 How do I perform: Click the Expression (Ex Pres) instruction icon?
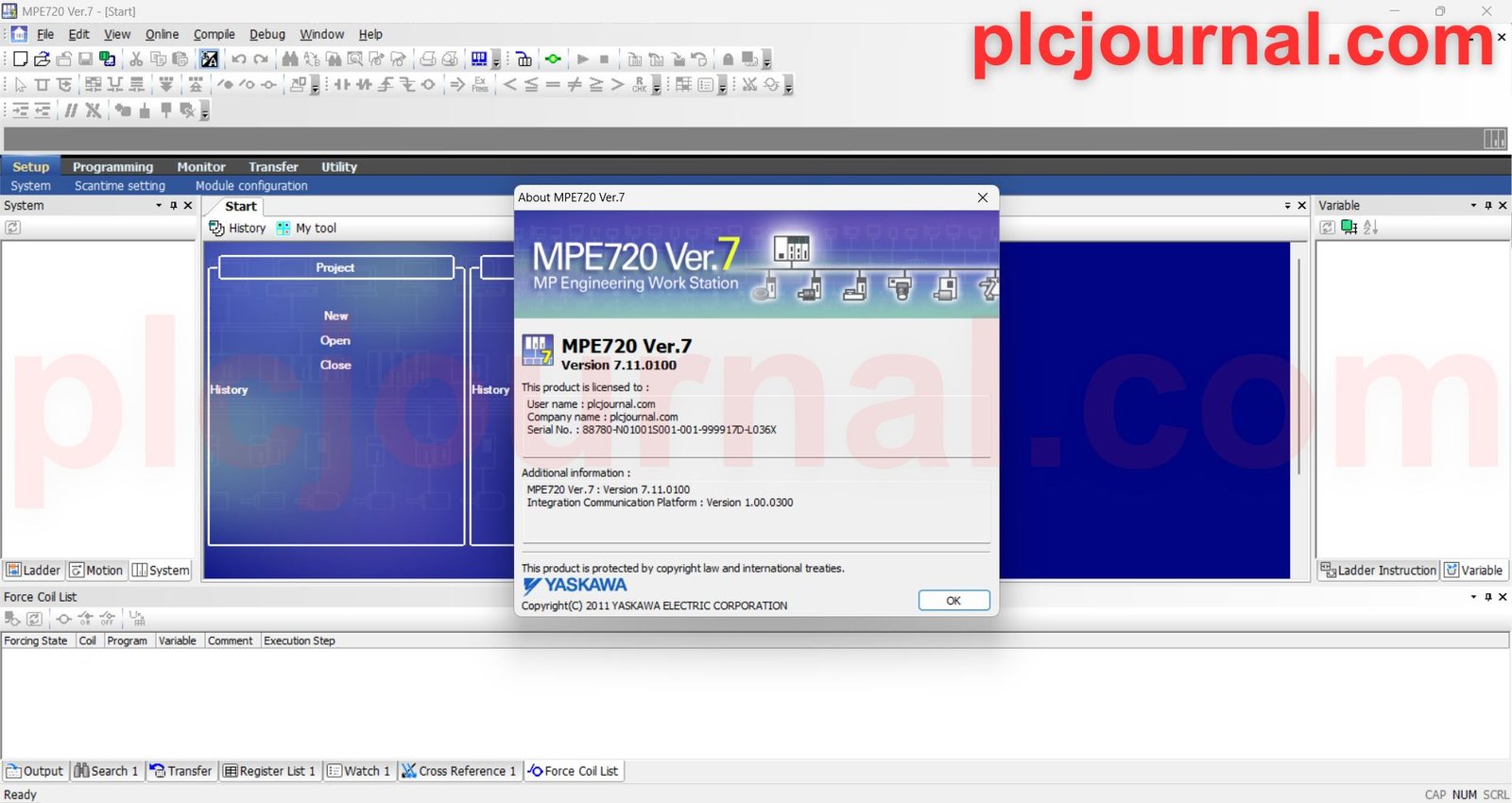(x=480, y=84)
